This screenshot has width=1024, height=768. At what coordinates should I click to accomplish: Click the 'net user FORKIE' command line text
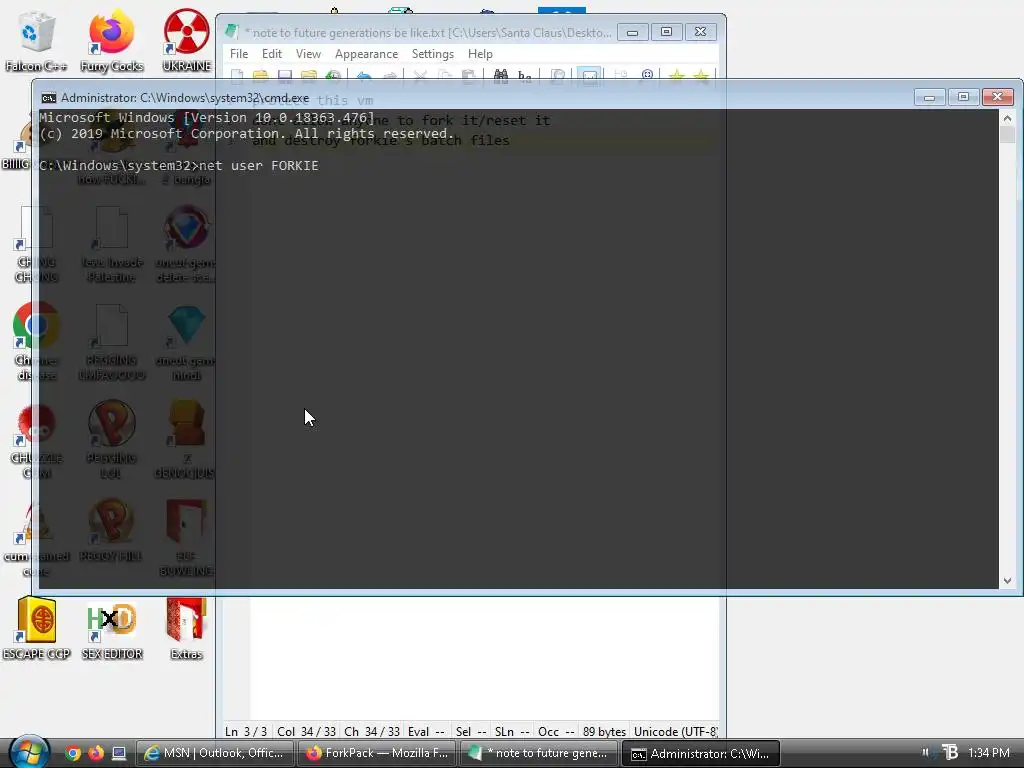(x=259, y=165)
